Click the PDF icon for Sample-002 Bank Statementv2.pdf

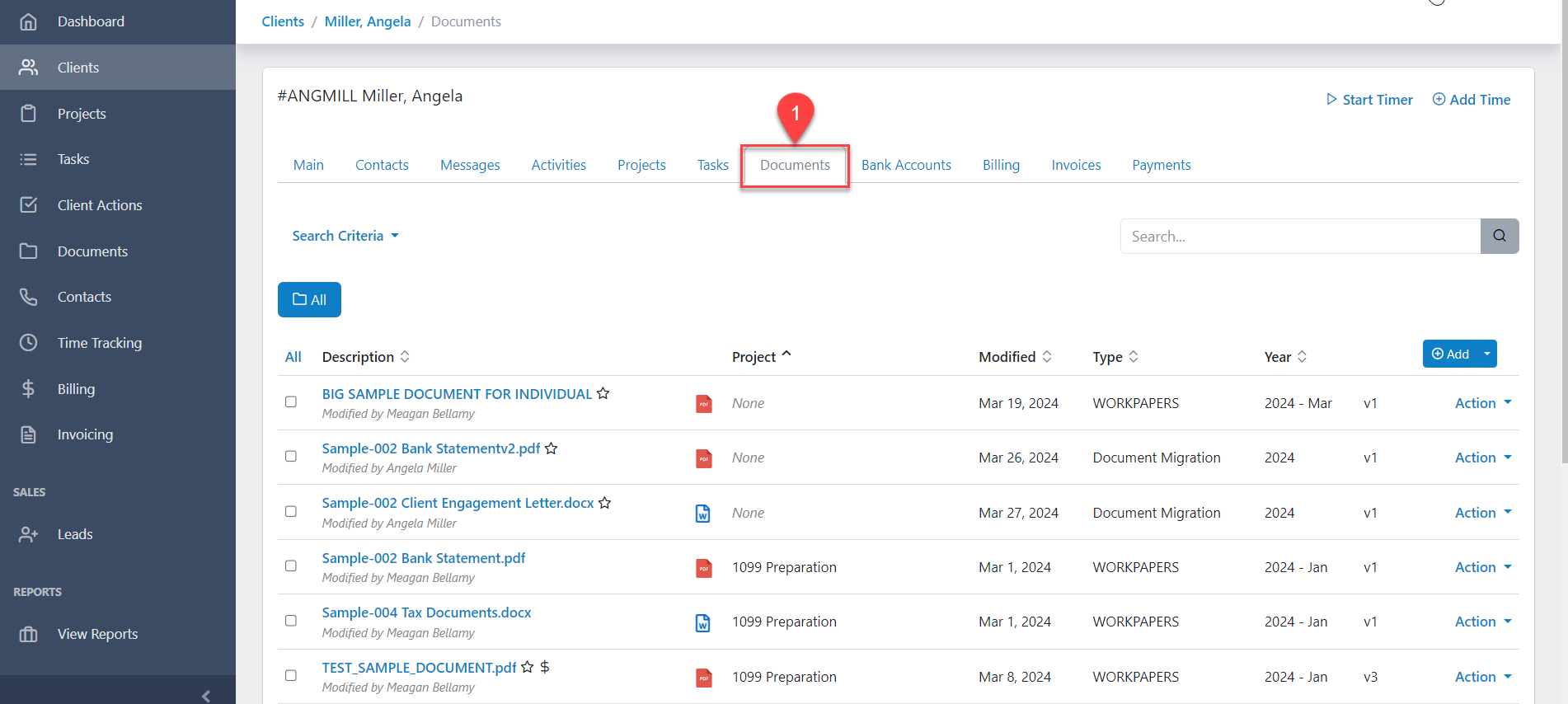point(703,458)
